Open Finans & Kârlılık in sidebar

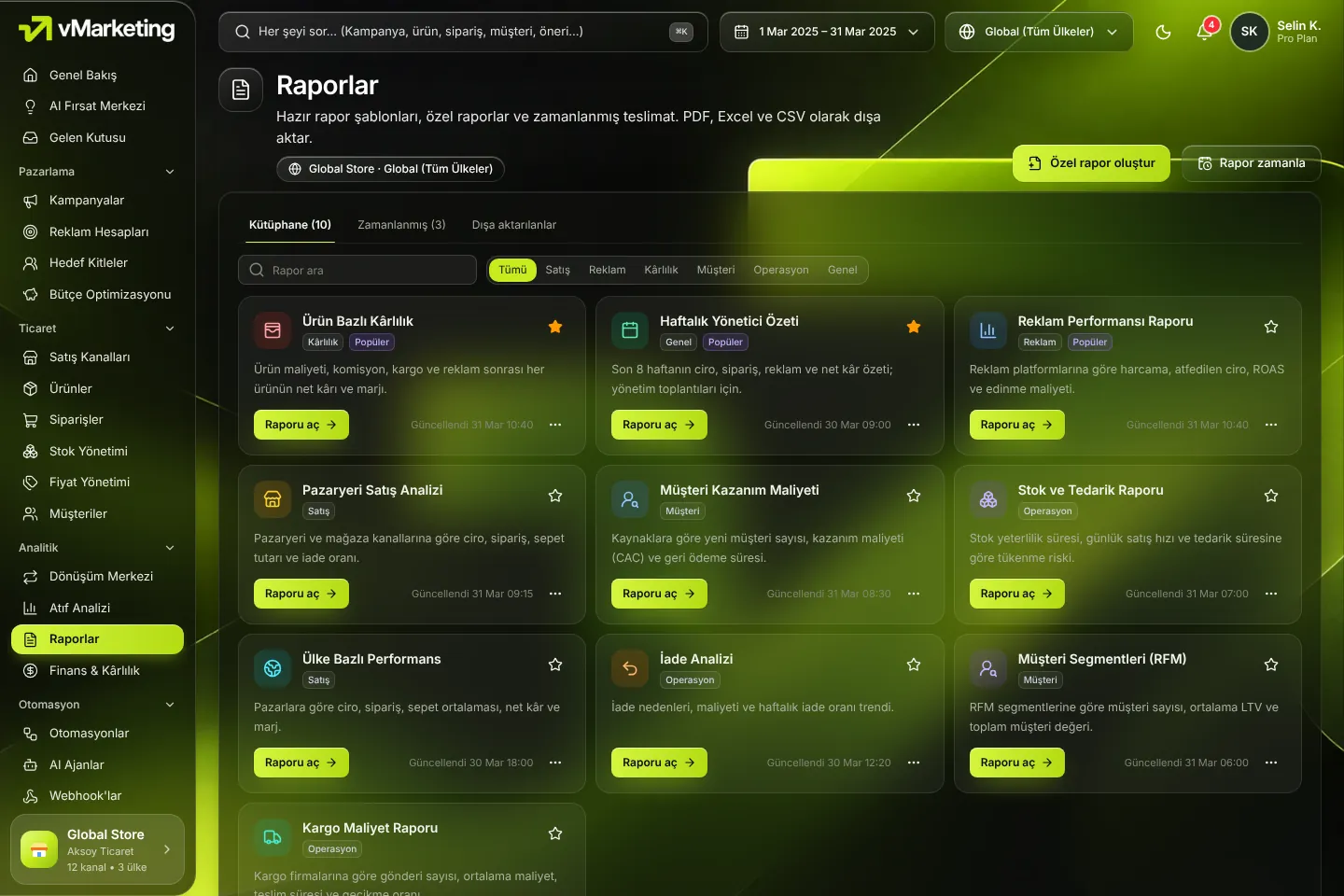click(x=97, y=671)
